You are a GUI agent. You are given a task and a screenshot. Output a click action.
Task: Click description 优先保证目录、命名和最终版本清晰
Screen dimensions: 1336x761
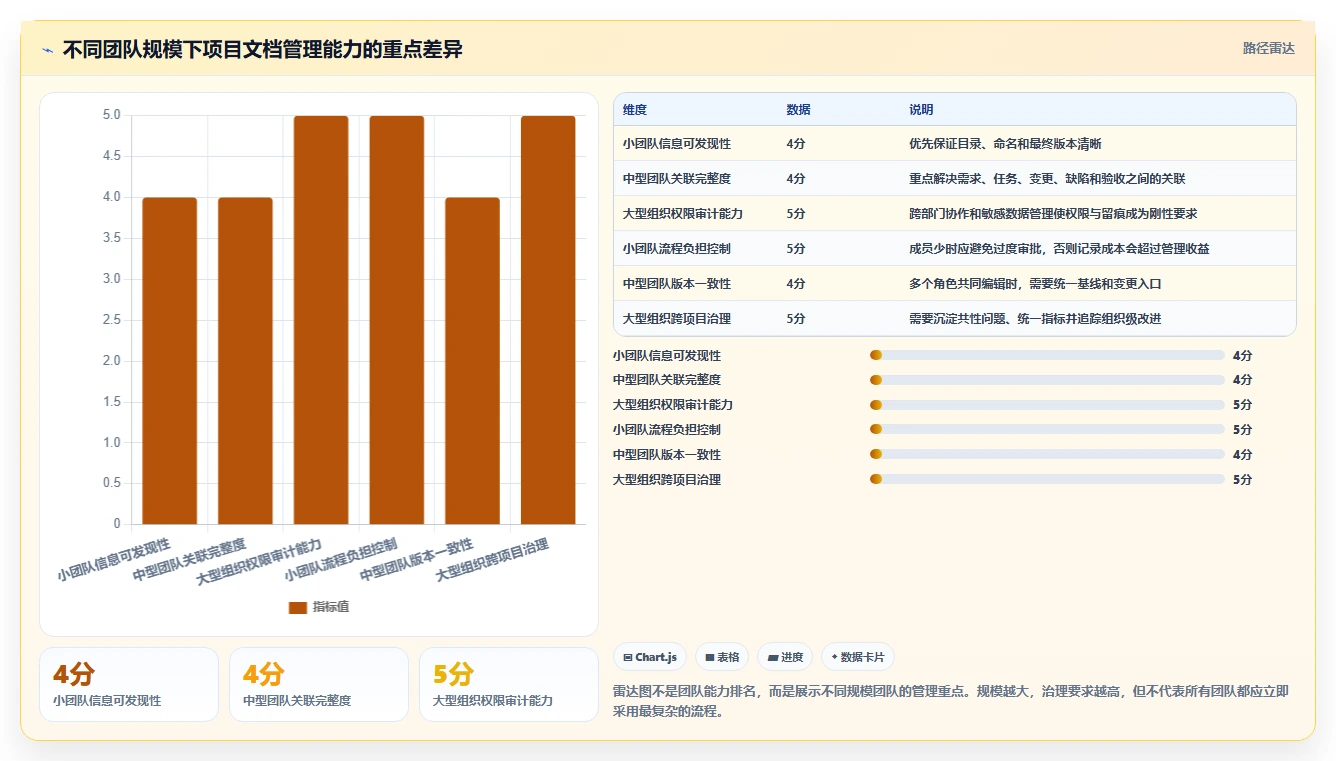1005,144
